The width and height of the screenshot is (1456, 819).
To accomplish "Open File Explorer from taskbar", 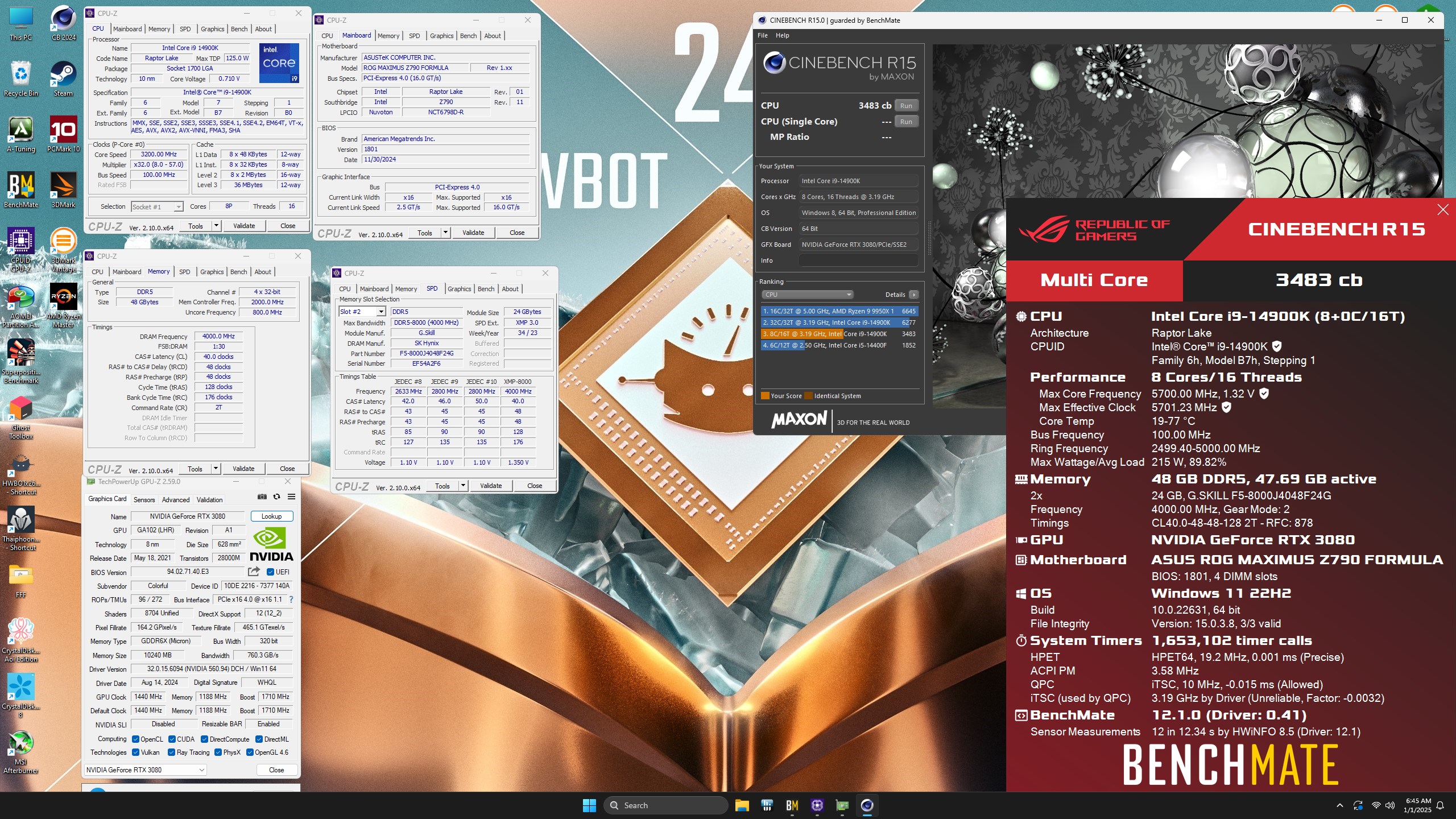I will 742,805.
